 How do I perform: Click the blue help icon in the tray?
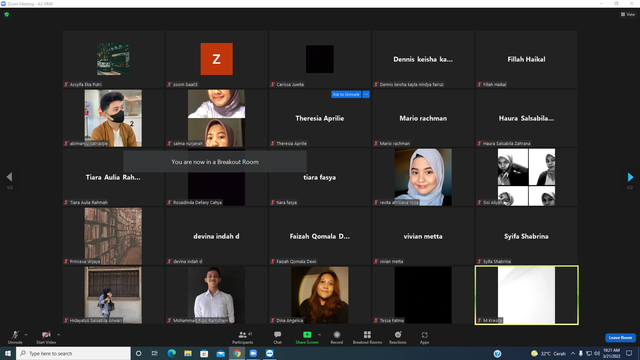click(497, 353)
